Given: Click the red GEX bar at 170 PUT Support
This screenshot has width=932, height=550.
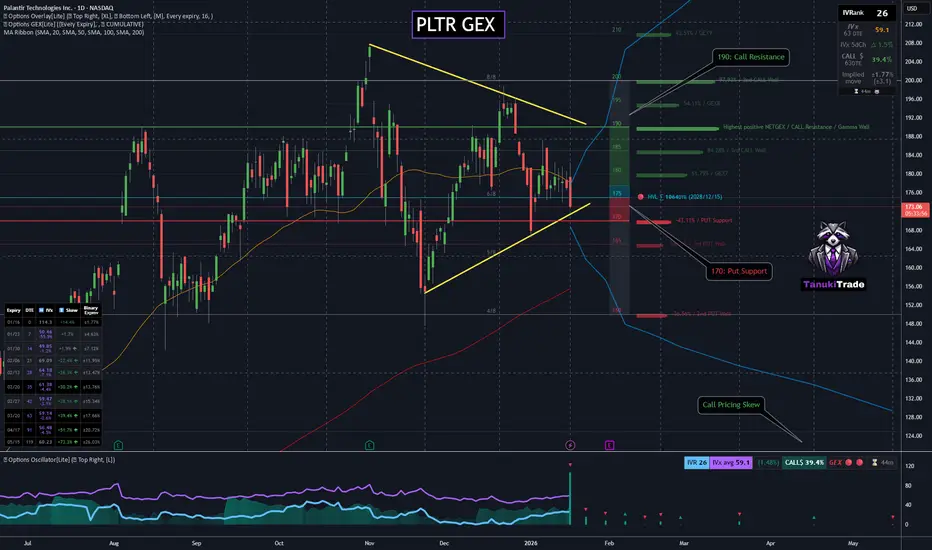Looking at the screenshot, I should tap(653, 222).
